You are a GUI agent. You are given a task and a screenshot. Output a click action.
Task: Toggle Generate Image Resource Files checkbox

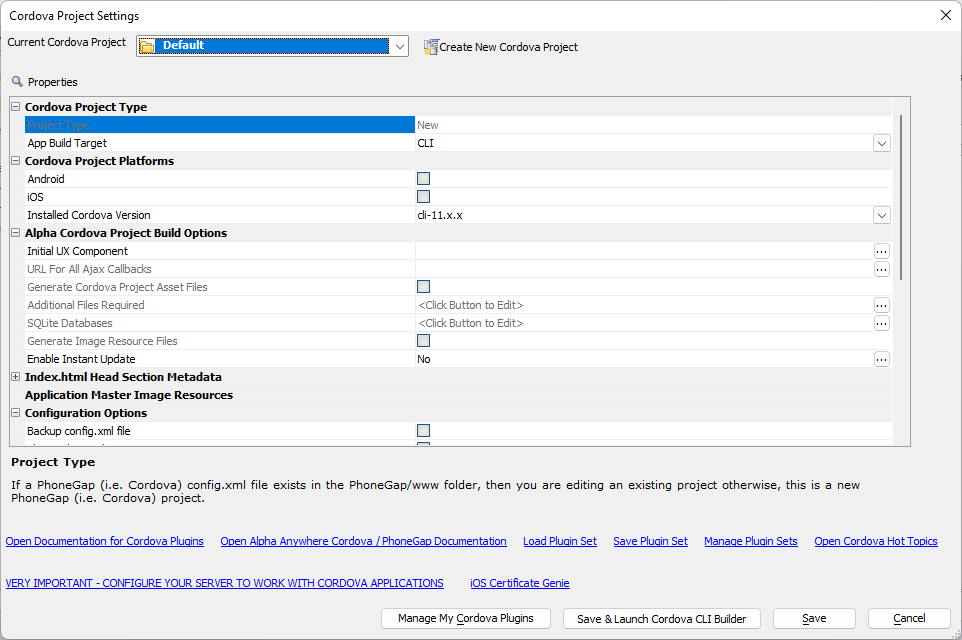(x=423, y=341)
